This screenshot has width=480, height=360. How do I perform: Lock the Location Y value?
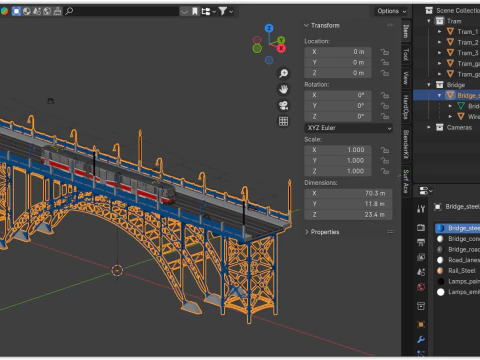pyautogui.click(x=385, y=63)
